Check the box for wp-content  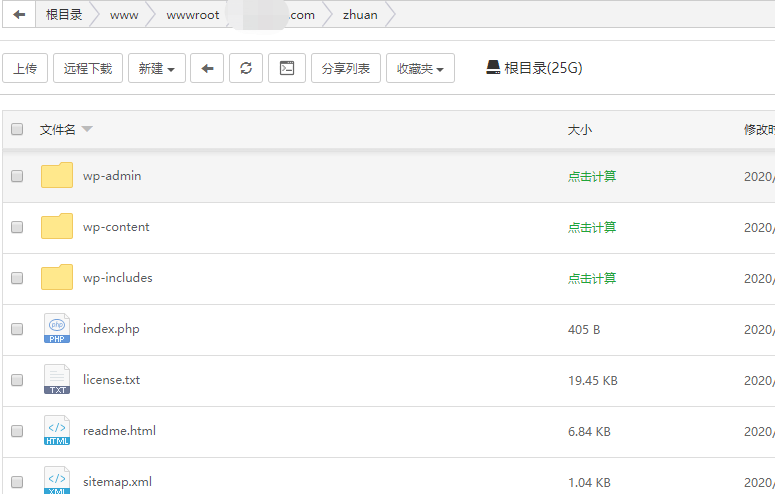click(x=17, y=227)
